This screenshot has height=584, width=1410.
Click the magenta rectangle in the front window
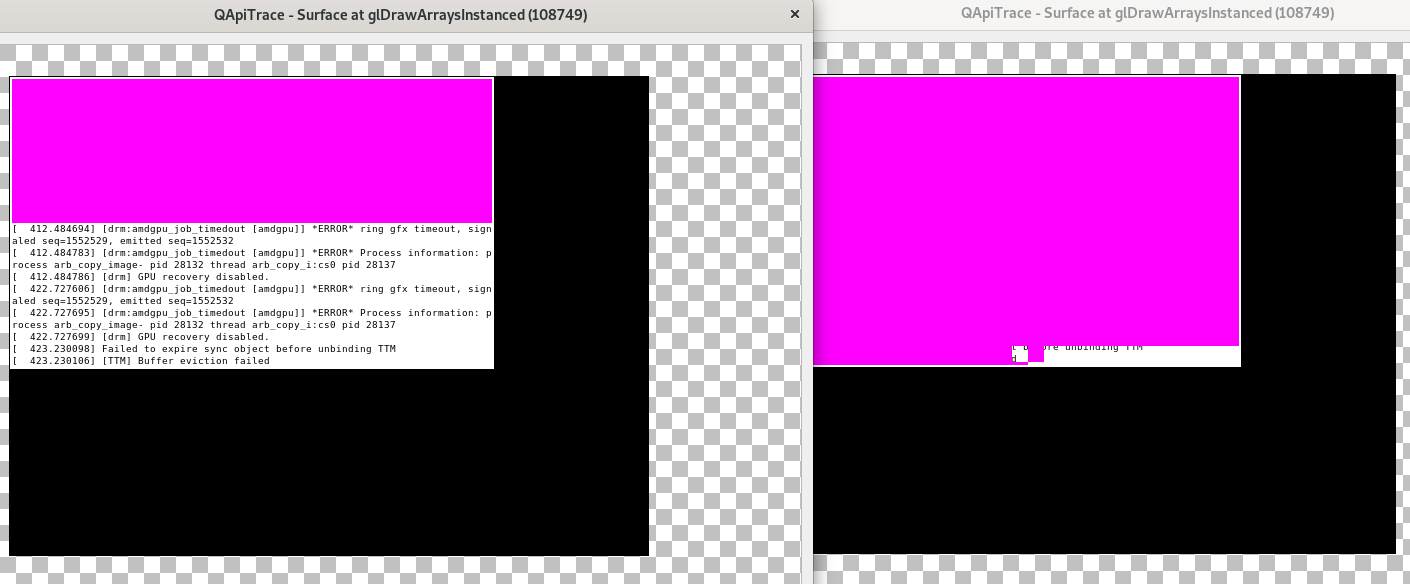click(251, 150)
